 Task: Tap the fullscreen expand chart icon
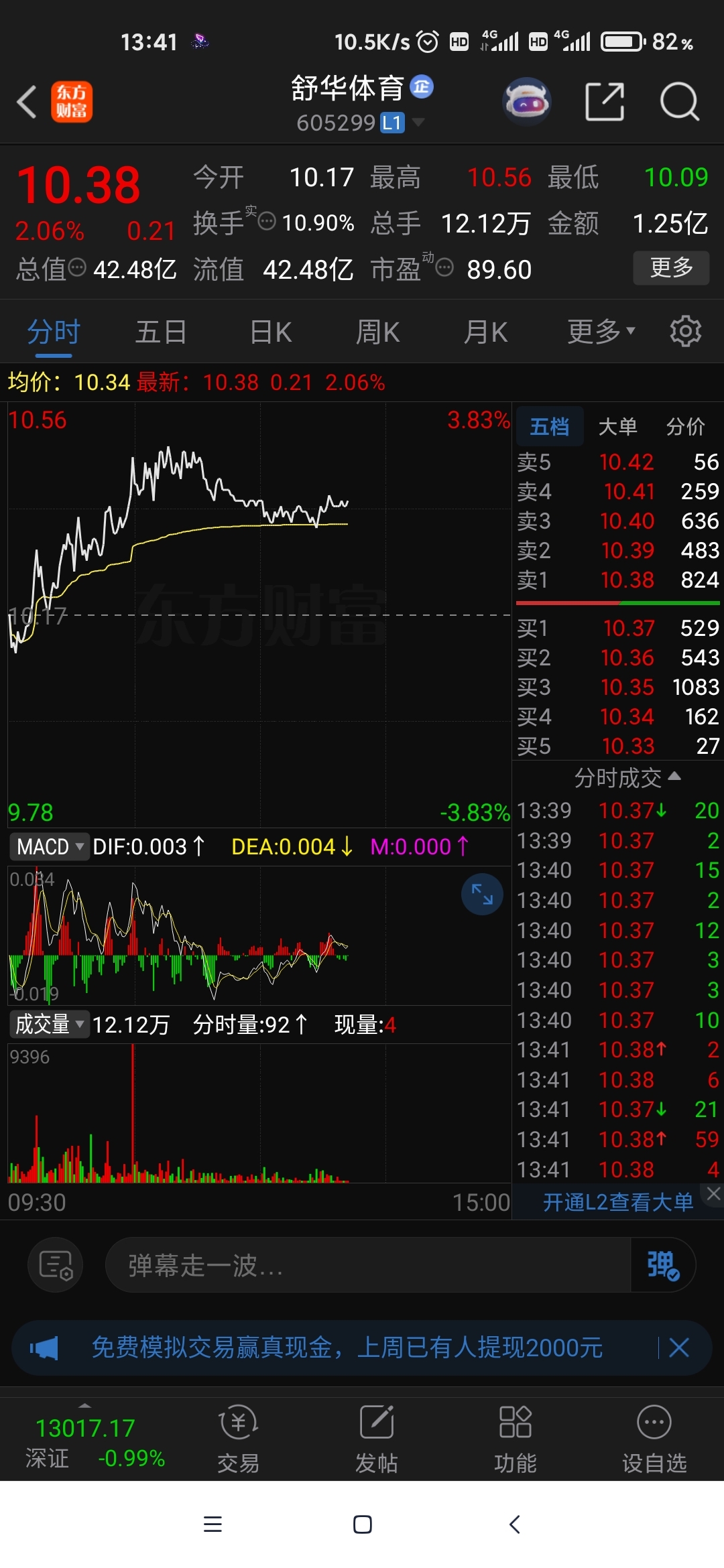[482, 893]
